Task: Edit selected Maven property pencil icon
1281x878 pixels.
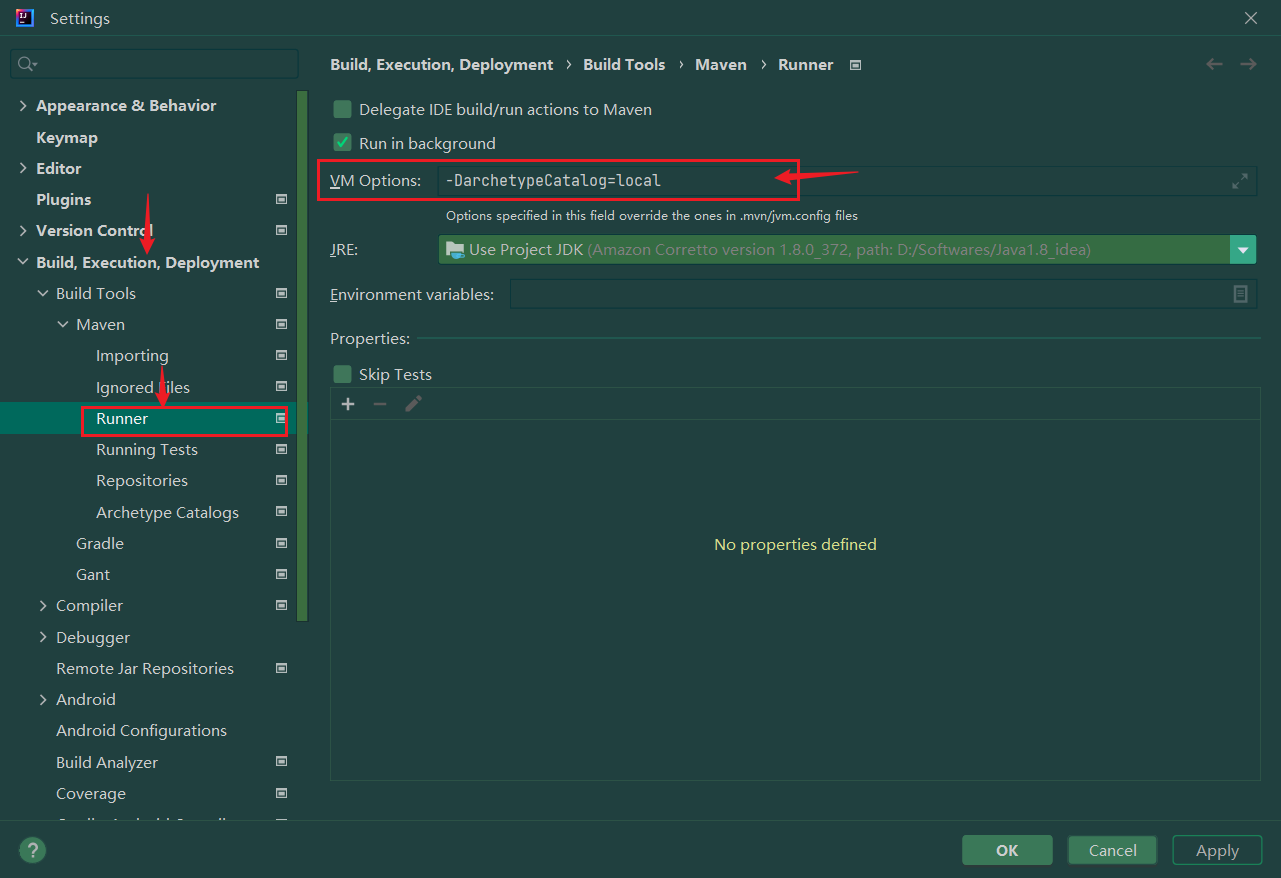Action: 413,404
